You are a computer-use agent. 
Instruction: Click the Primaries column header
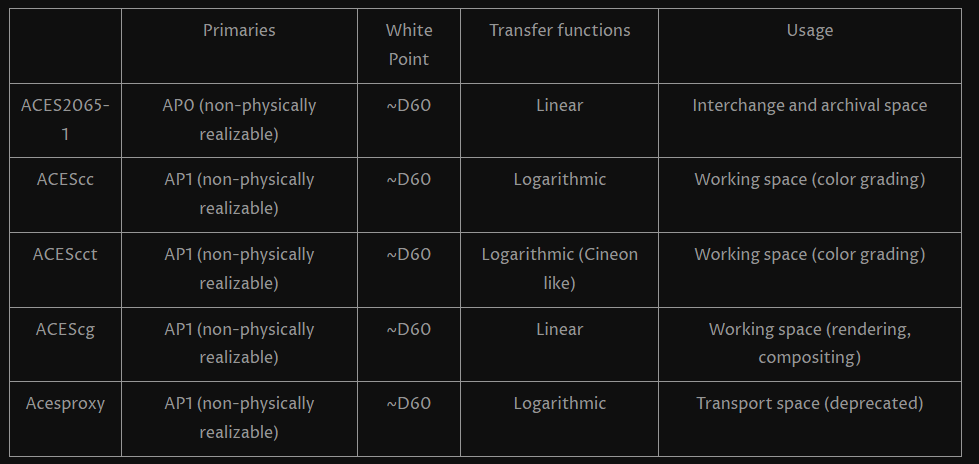click(x=239, y=30)
